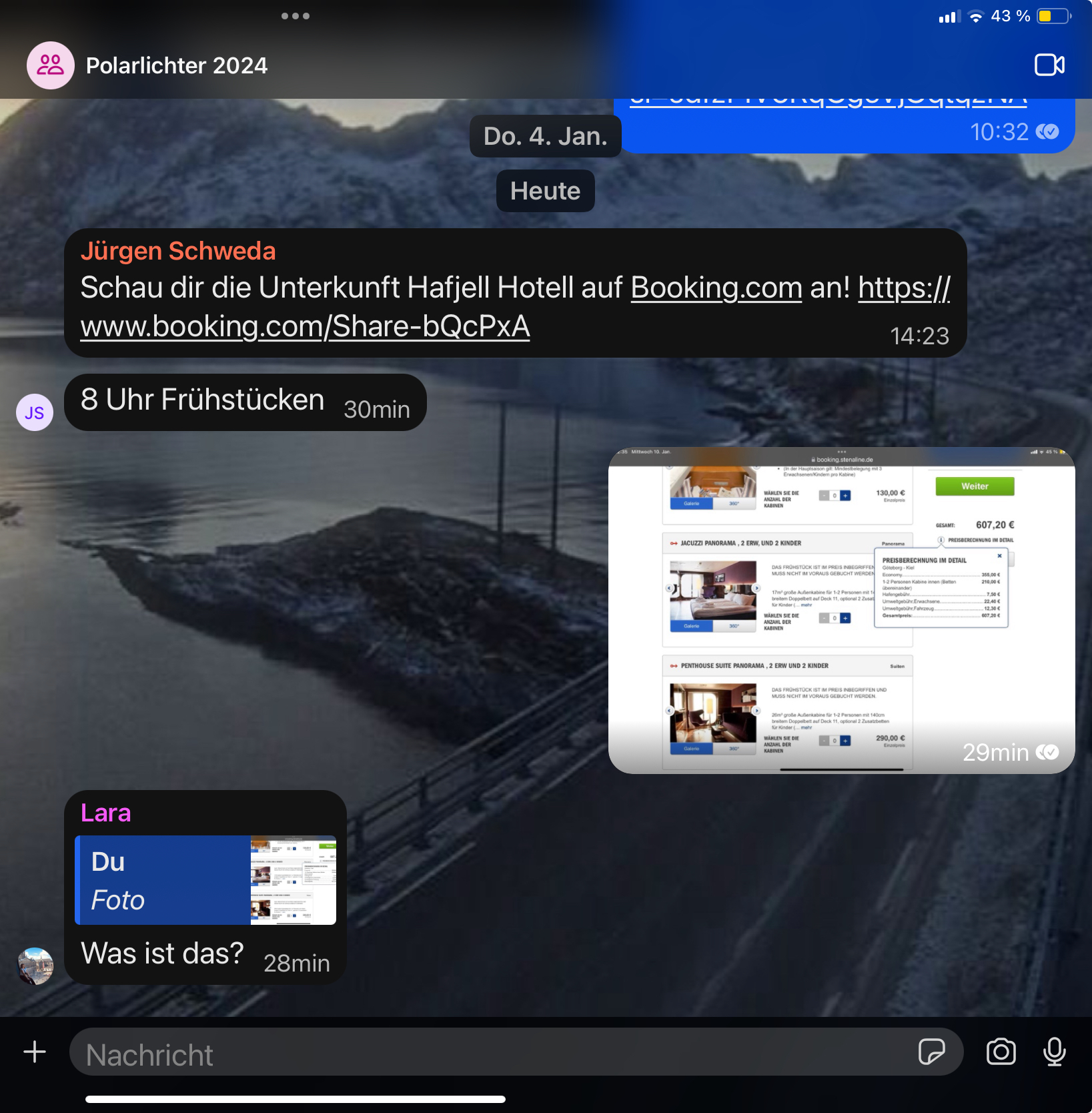Image resolution: width=1092 pixels, height=1113 pixels.
Task: Open the sent Stena Line screenshot photo
Action: [841, 610]
